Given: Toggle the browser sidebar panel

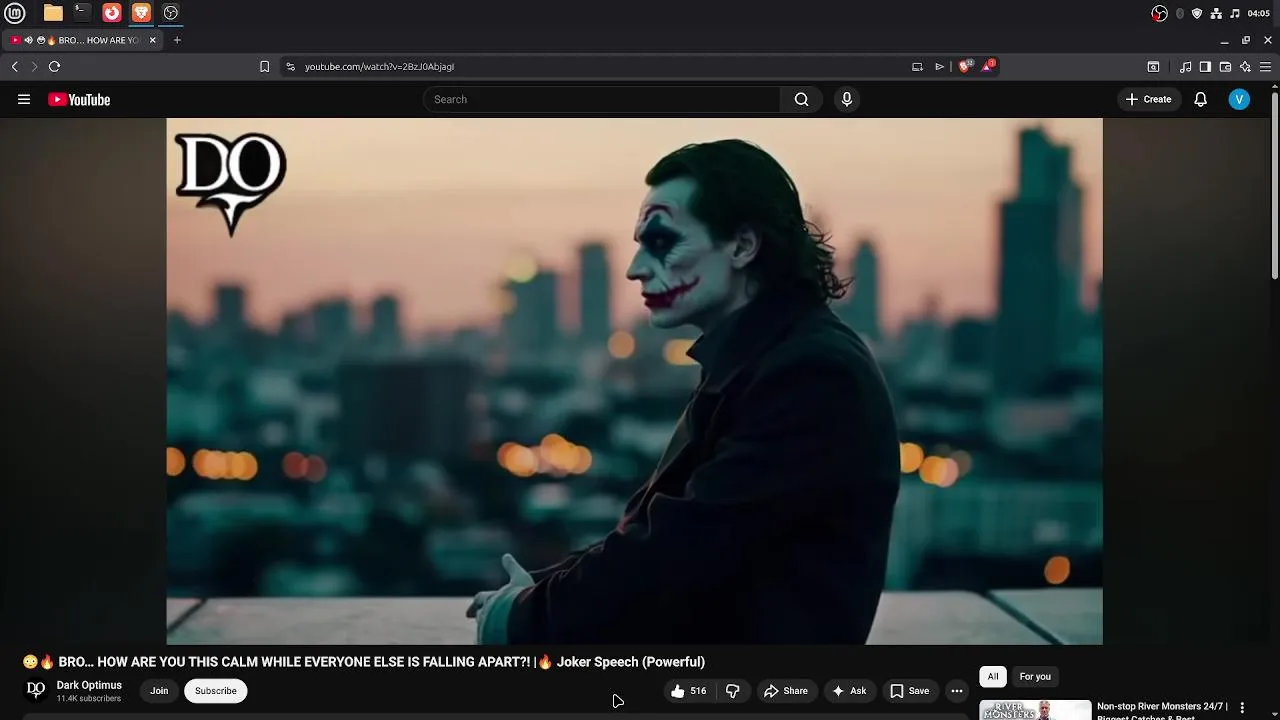Looking at the screenshot, I should [x=1206, y=66].
